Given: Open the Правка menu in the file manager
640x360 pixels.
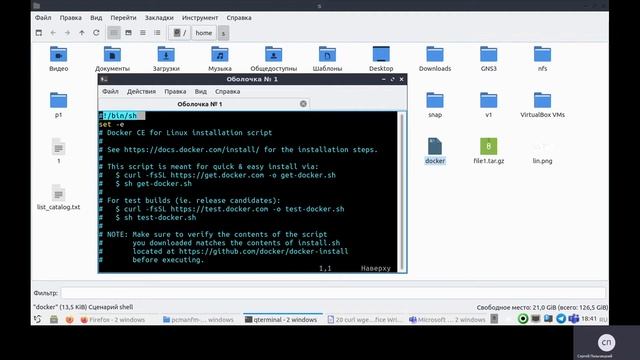Looking at the screenshot, I should click(71, 18).
